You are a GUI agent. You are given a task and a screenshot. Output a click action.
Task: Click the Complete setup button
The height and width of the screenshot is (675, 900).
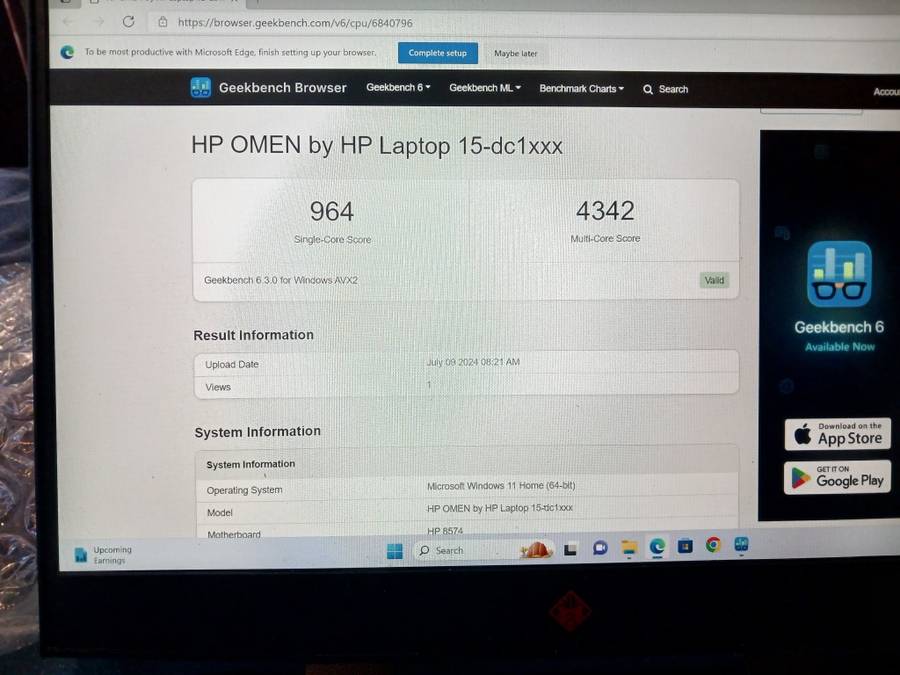437,53
